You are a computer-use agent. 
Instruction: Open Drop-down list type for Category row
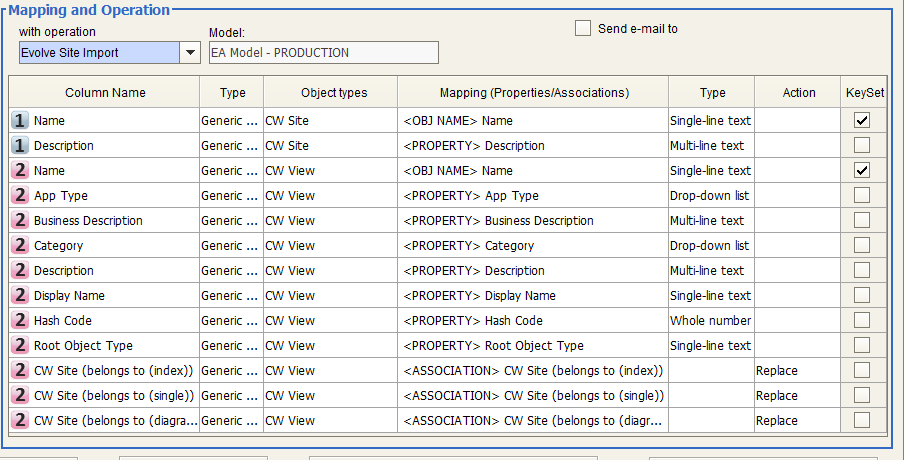pos(710,245)
